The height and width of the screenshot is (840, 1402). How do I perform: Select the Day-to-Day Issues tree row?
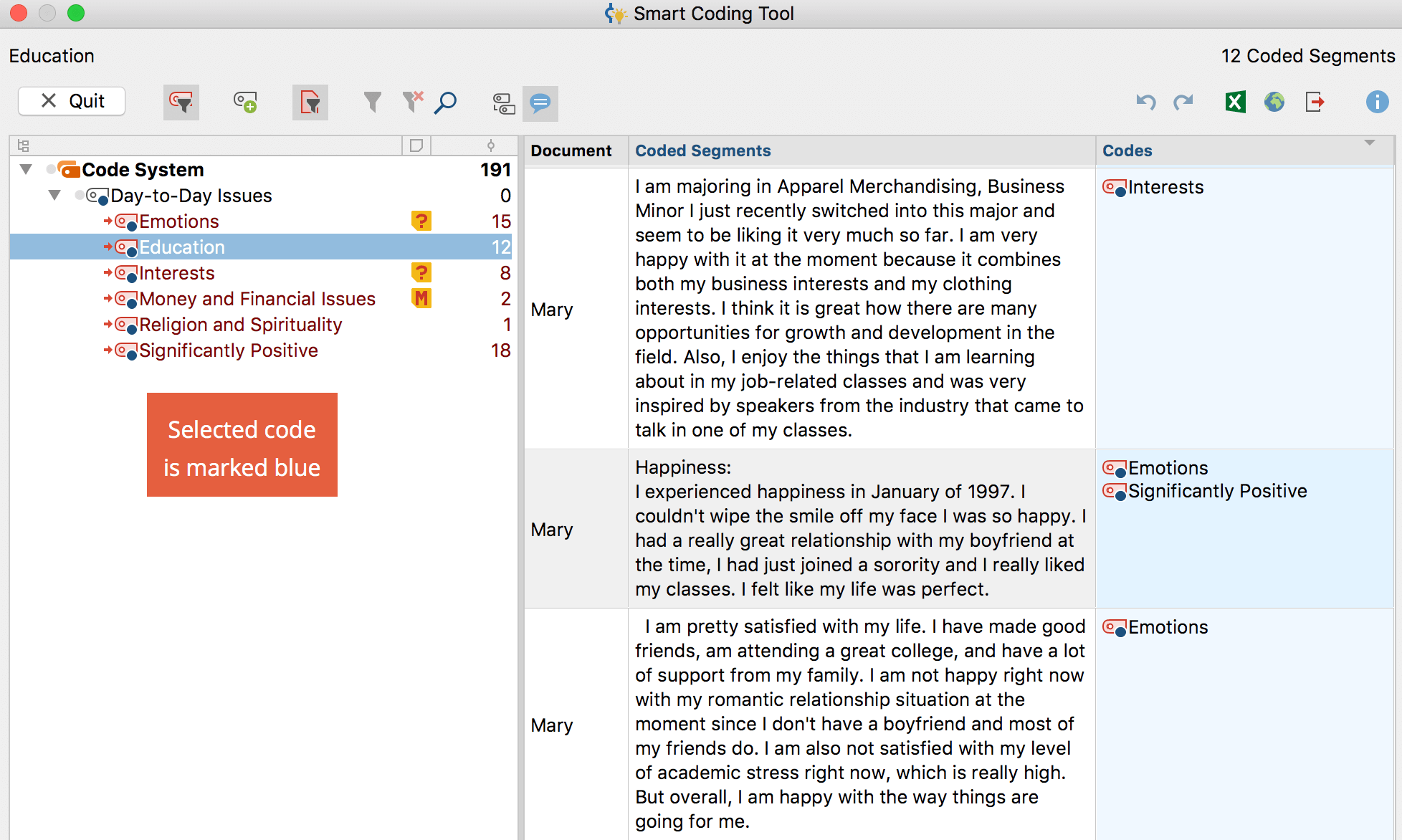(x=262, y=196)
